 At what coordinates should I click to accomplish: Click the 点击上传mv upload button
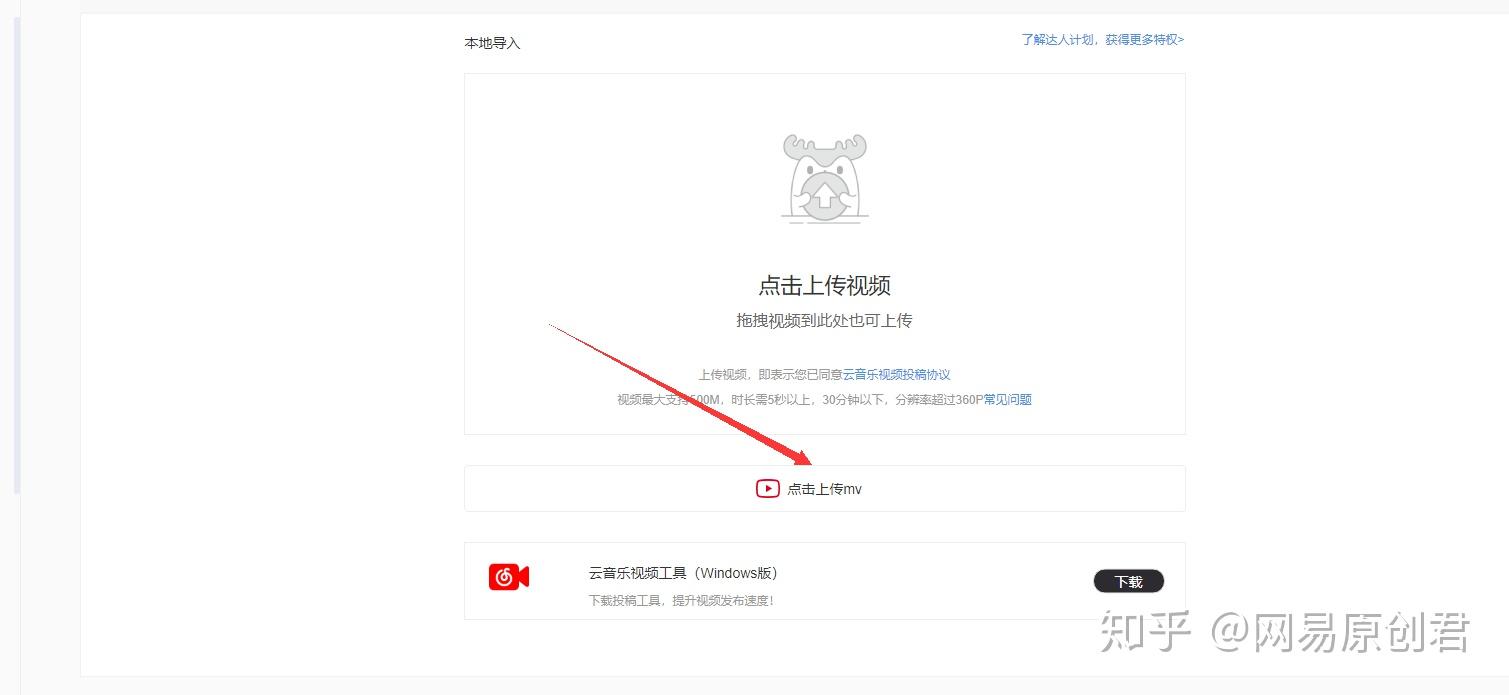tap(824, 488)
